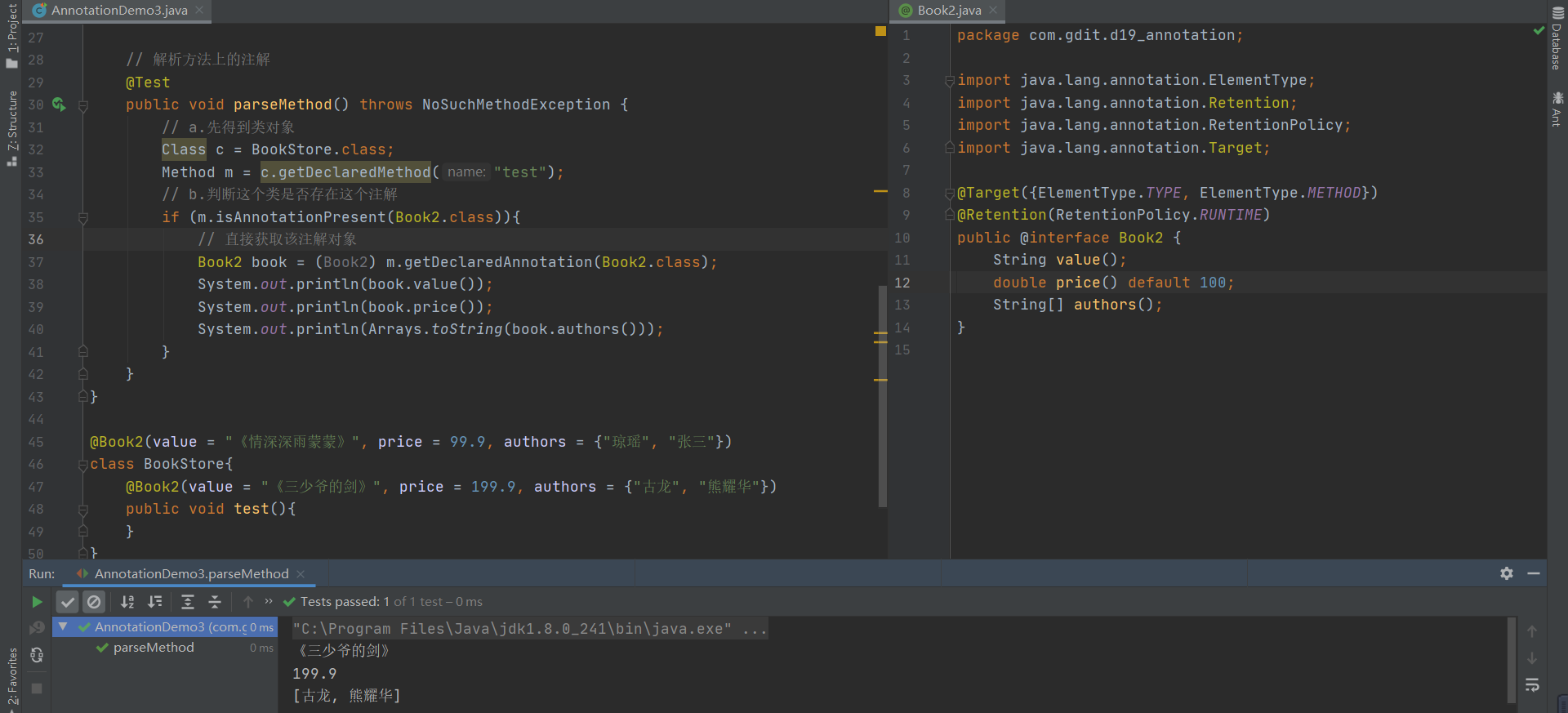Image resolution: width=1568 pixels, height=713 pixels.
Task: Fold the parseMethod method in gutter
Action: tap(83, 105)
